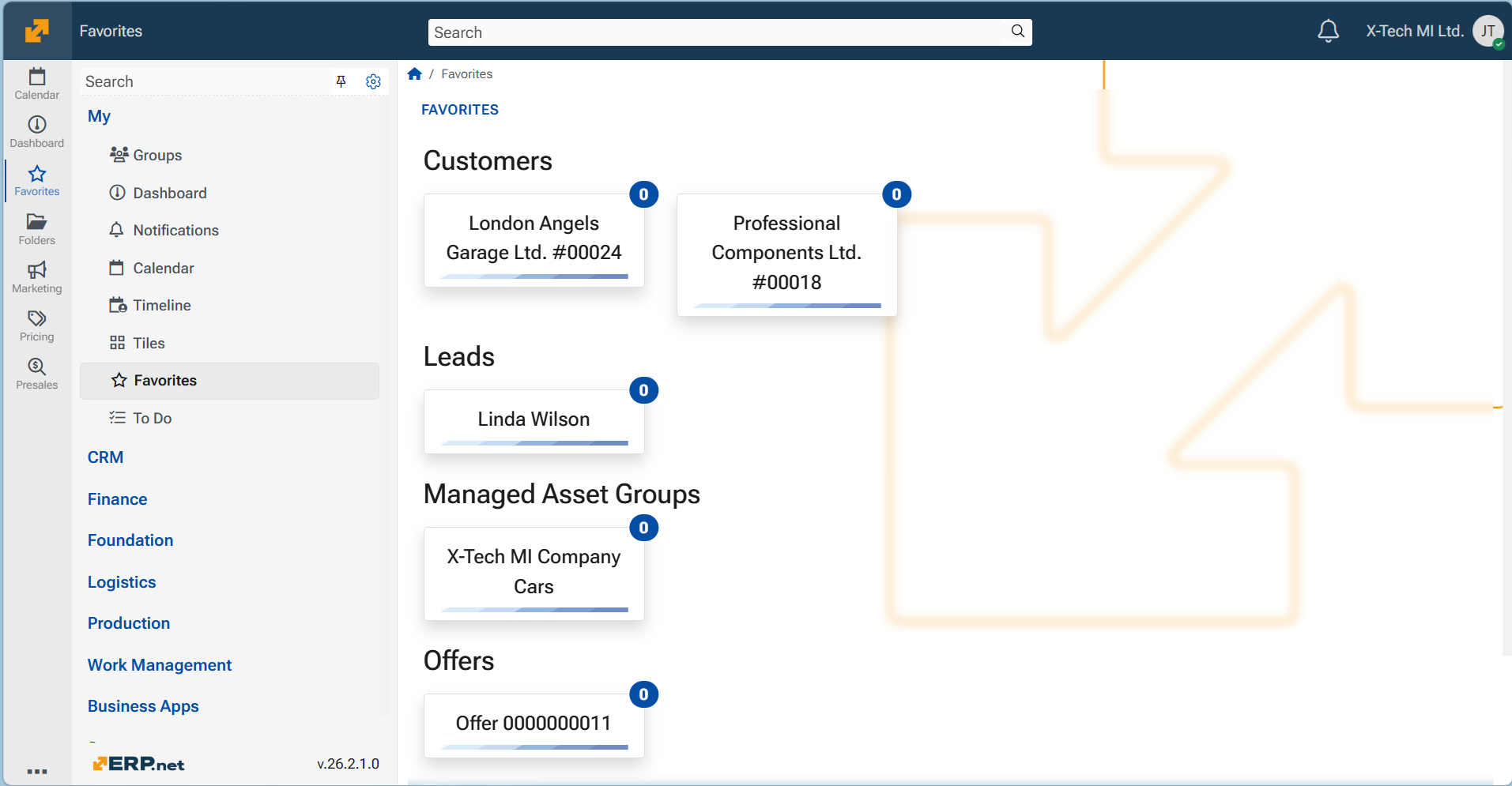Click the home icon in breadcrumb
Viewport: 1512px width, 786px height.
[x=414, y=74]
